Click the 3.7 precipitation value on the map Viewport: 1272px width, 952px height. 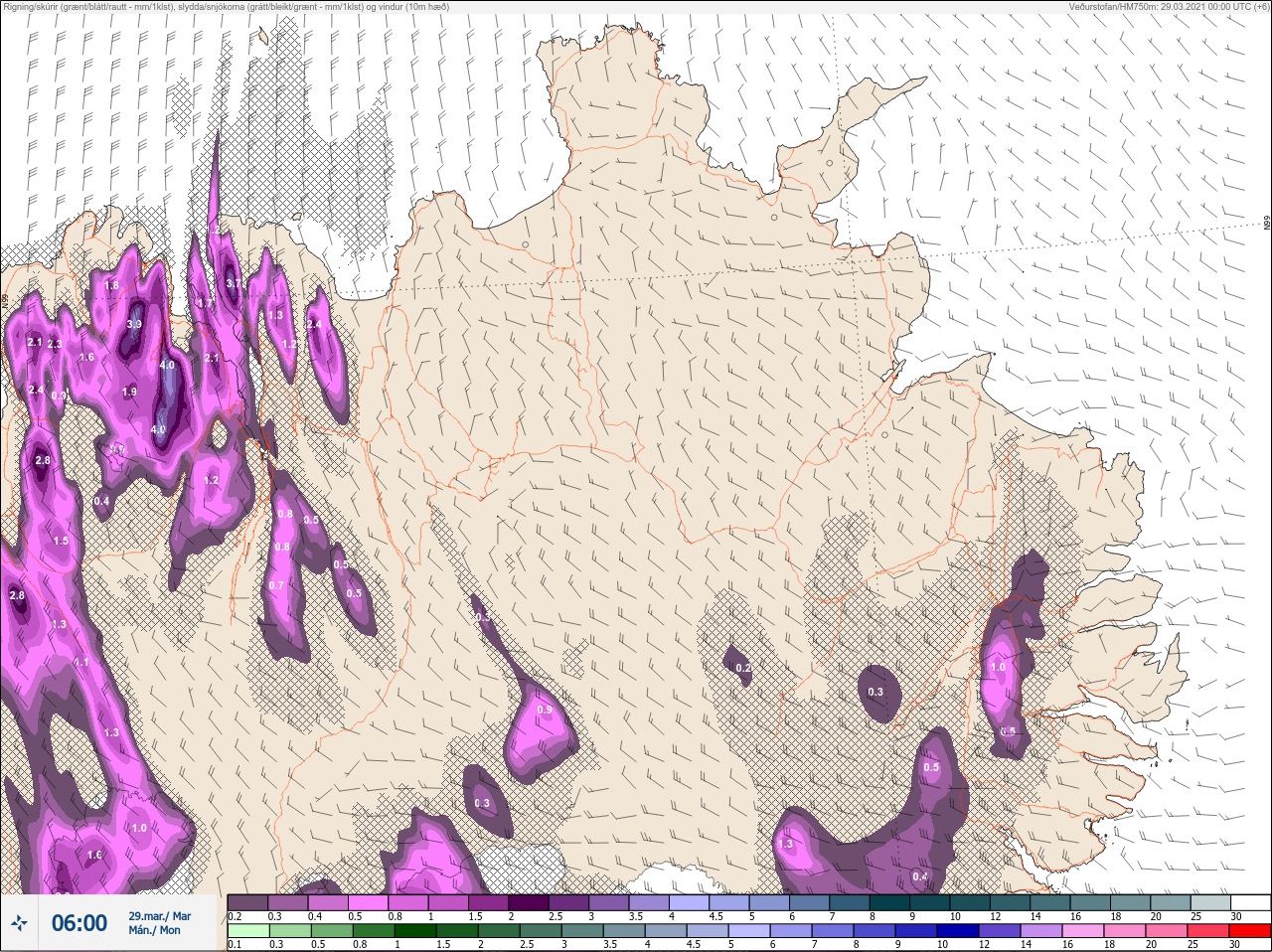coord(234,283)
